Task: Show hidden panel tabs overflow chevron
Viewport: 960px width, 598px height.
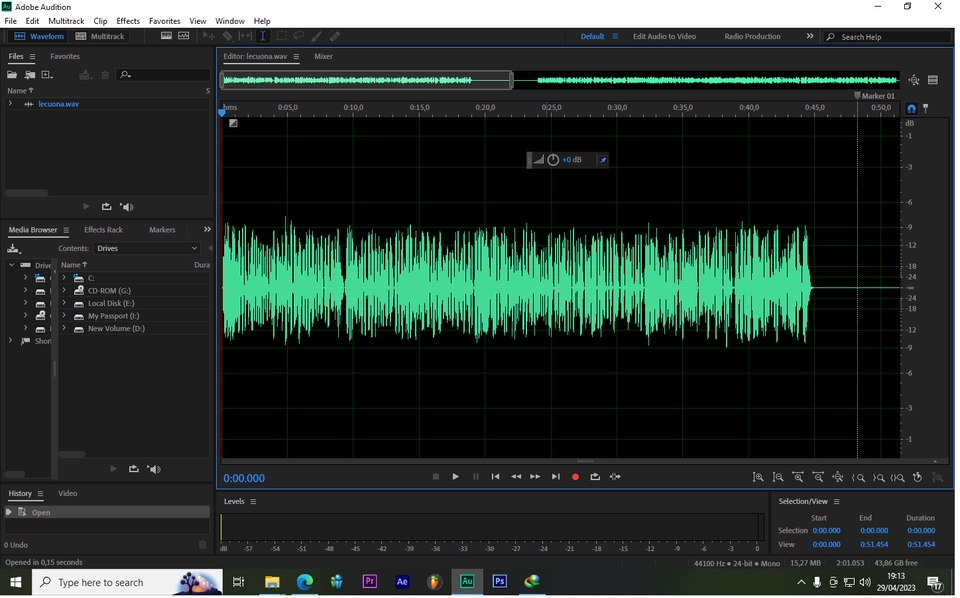Action: click(207, 230)
